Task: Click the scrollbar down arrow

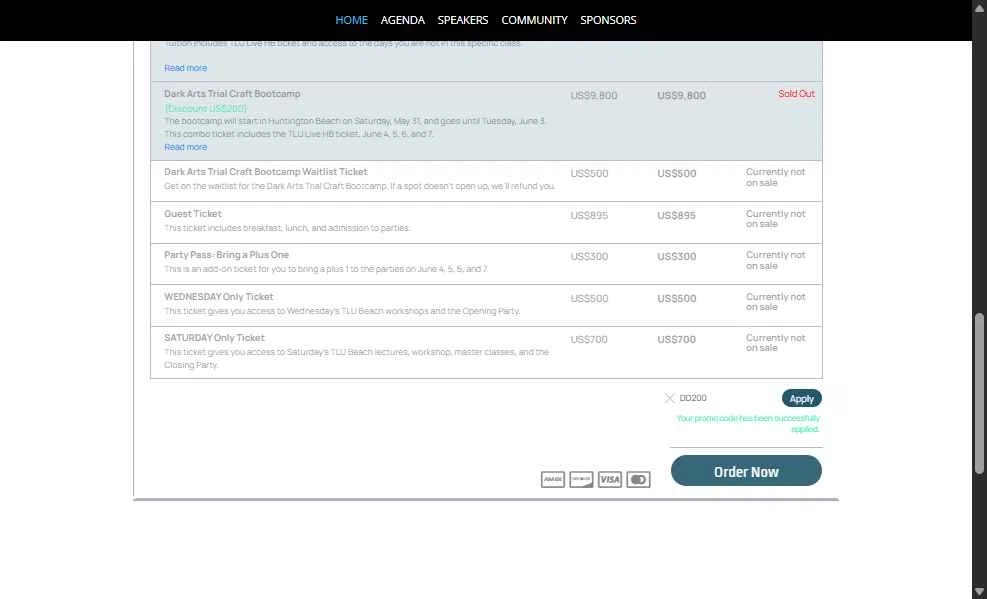Action: point(979,591)
